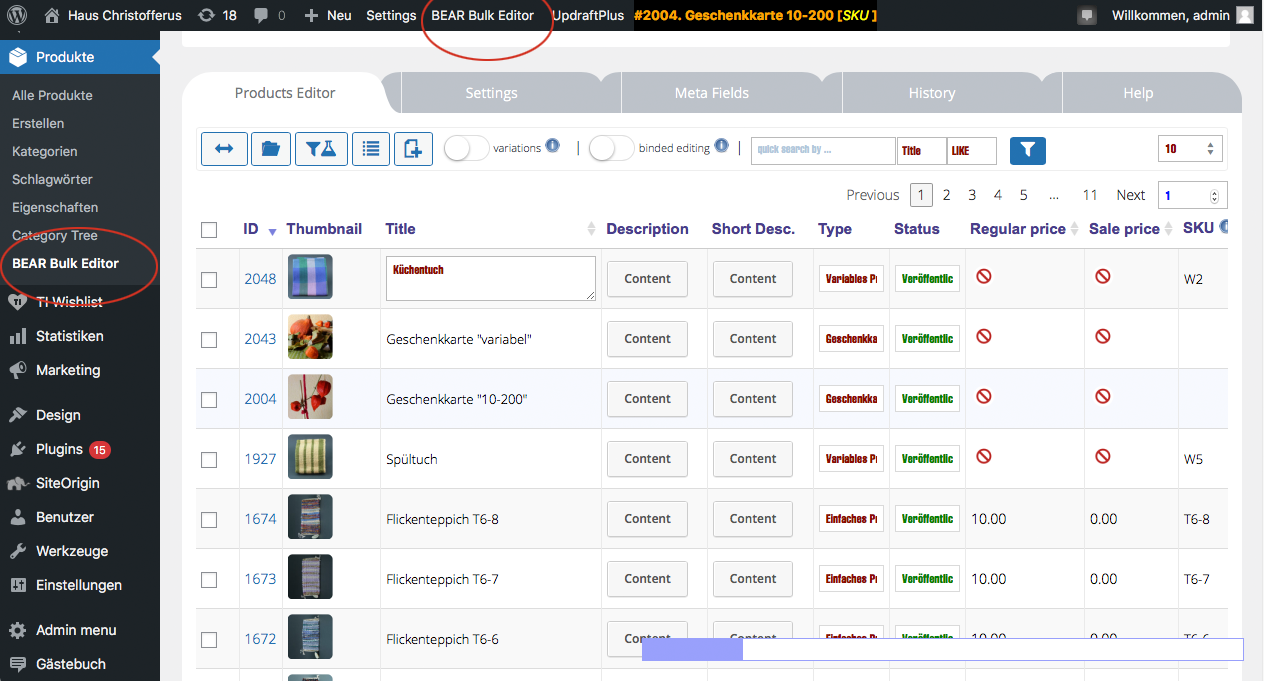Click the Küchentuch title text area
Viewport: 1264px width, 681px height.
pos(491,279)
